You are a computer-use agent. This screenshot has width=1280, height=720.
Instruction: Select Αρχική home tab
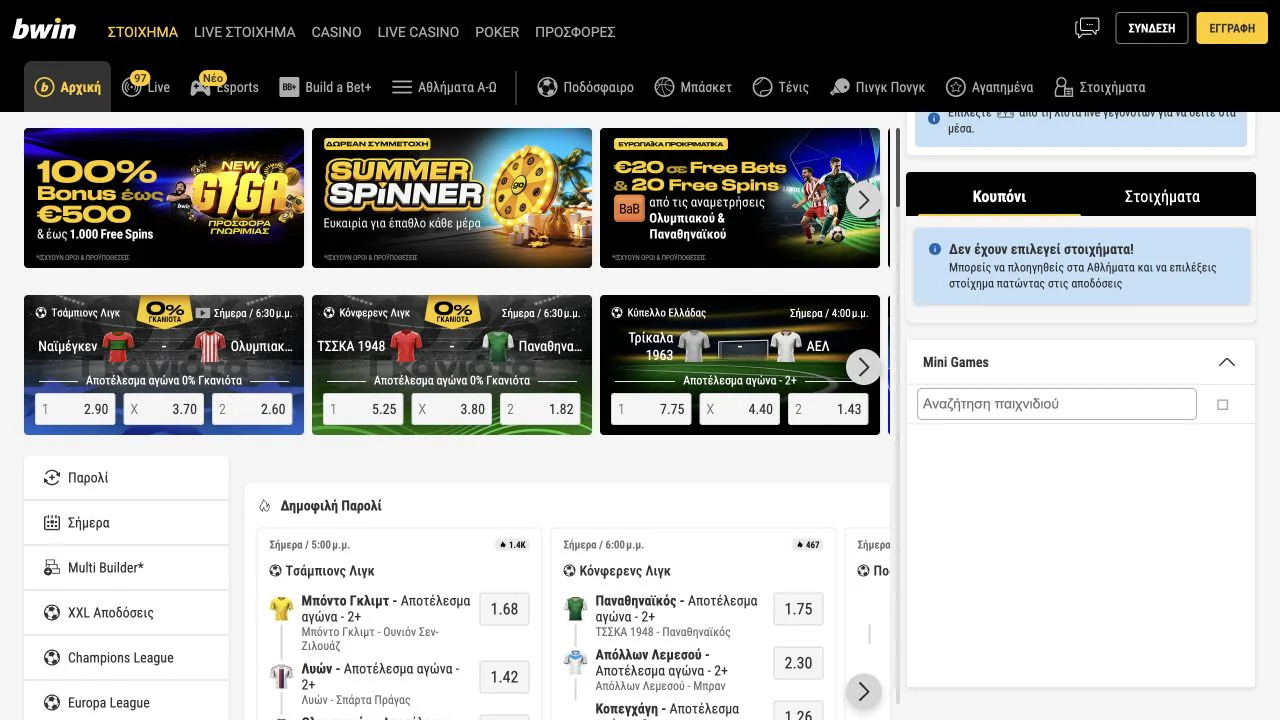pyautogui.click(x=68, y=87)
